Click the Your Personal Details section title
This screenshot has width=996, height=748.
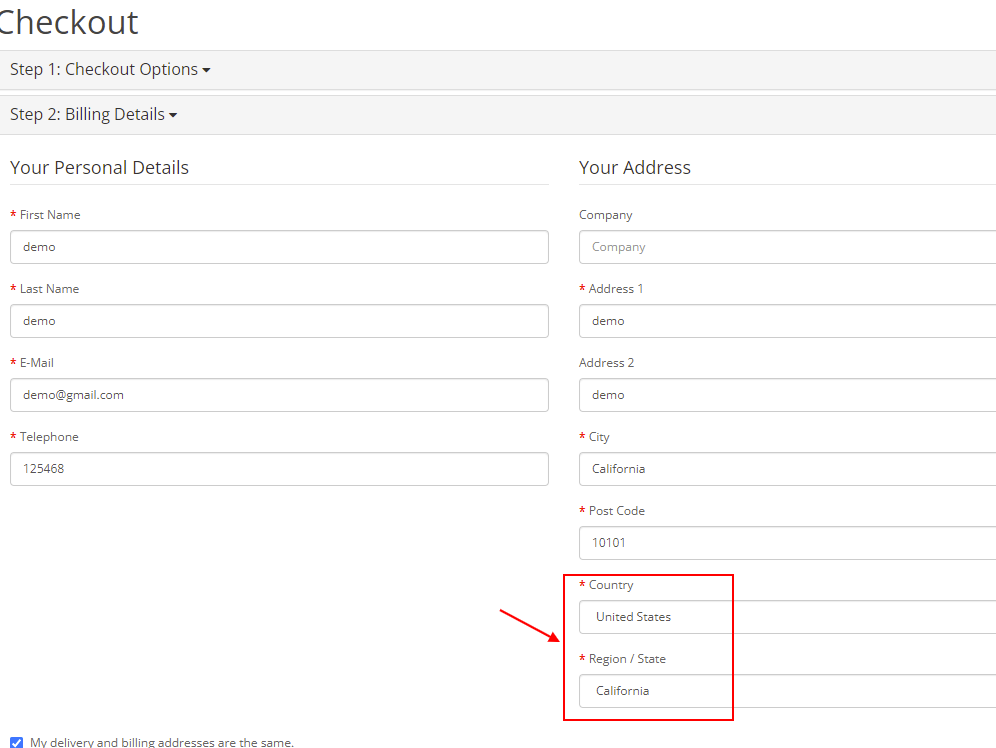(x=99, y=167)
